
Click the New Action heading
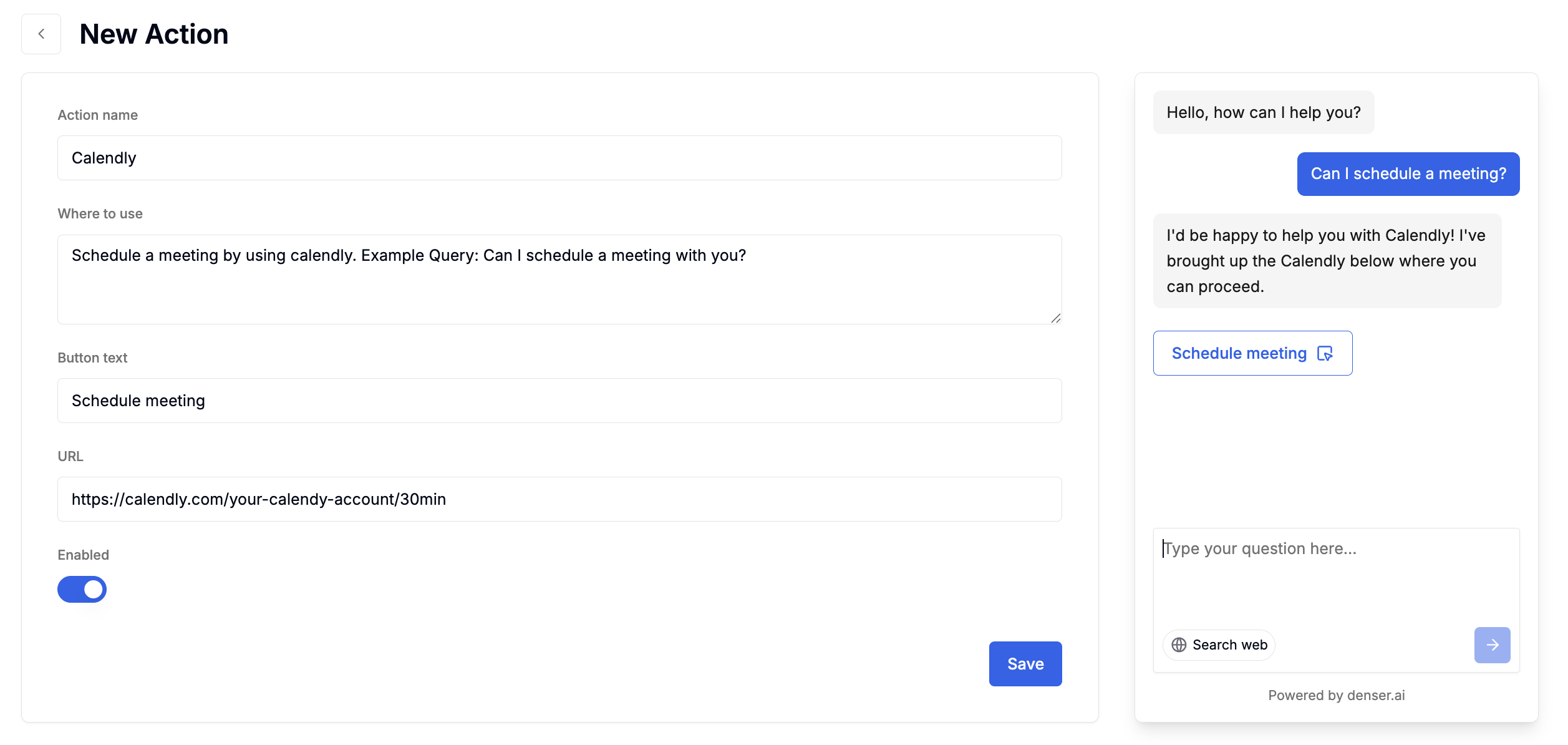[x=154, y=34]
